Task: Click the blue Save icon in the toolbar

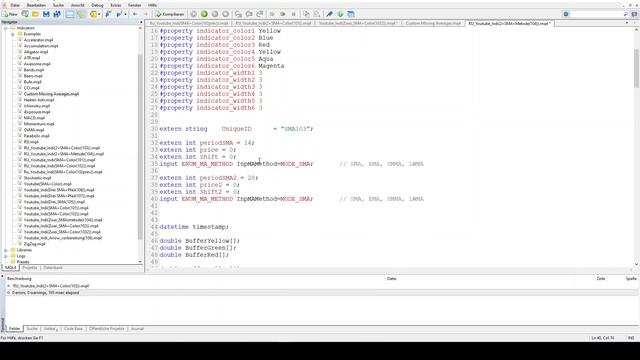Action: pos(46,14)
